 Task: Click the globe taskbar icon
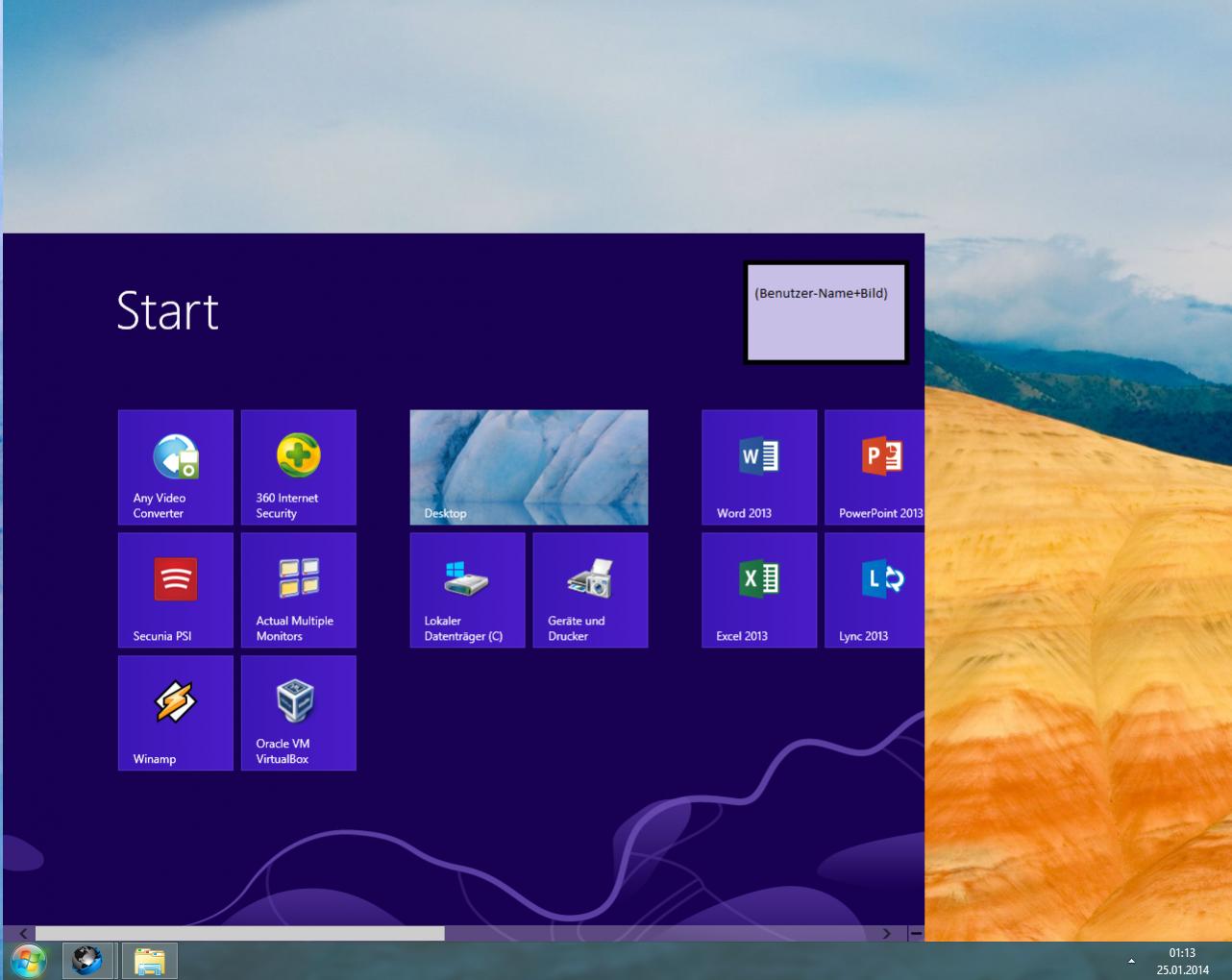click(87, 961)
